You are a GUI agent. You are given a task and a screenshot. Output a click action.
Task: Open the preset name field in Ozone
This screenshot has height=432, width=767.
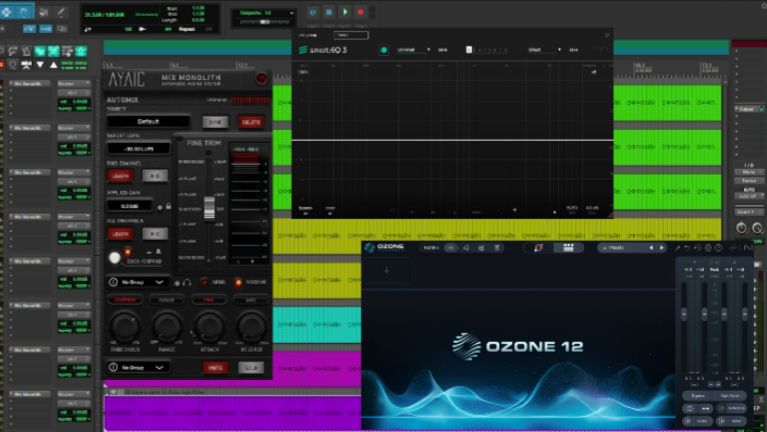[623, 248]
